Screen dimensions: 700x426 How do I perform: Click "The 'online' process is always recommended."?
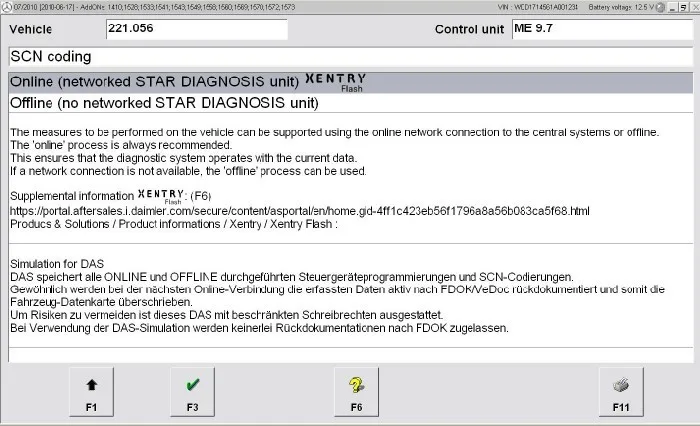click(121, 145)
